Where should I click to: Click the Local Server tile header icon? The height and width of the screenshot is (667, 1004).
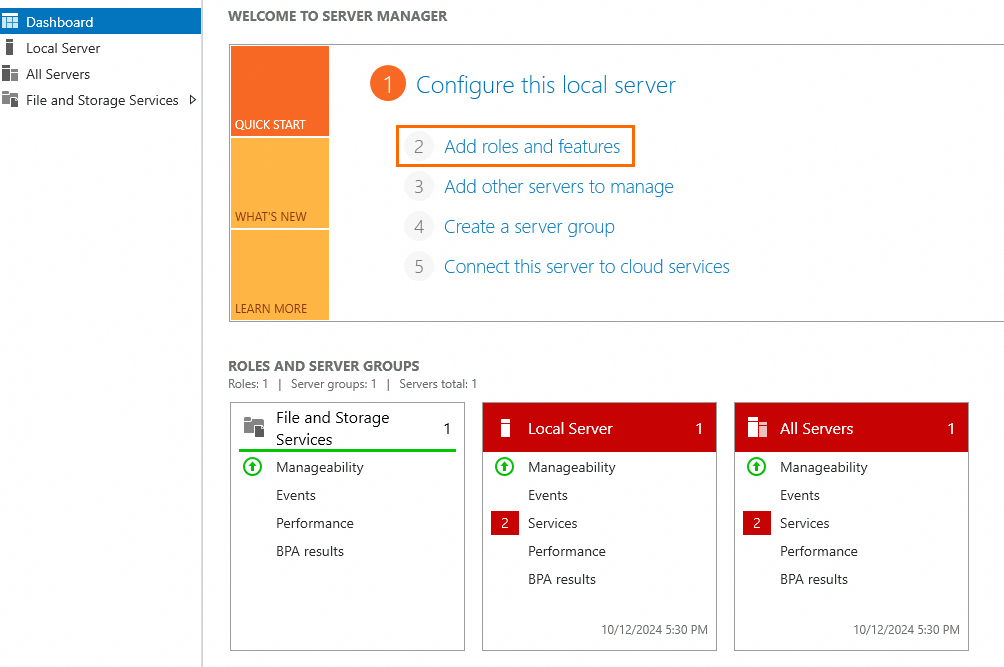point(506,428)
